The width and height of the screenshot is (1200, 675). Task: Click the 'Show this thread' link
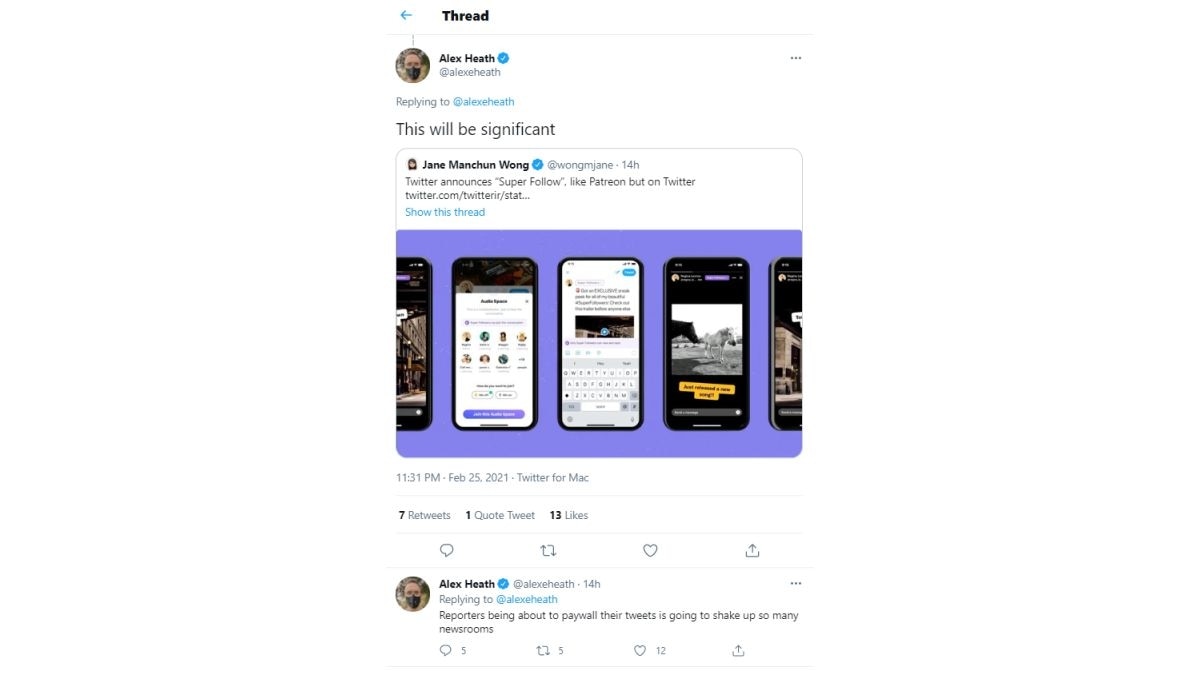[445, 212]
